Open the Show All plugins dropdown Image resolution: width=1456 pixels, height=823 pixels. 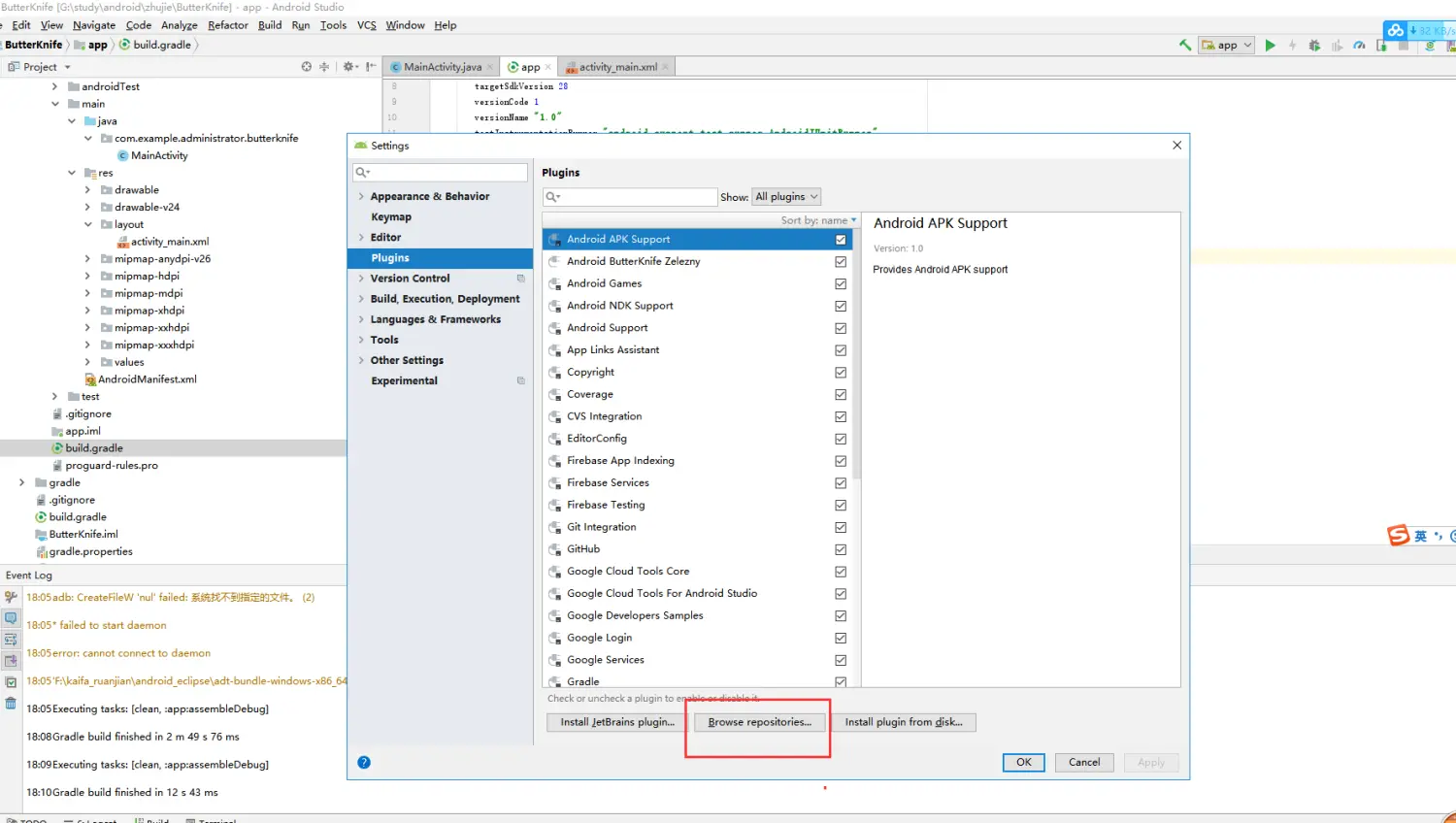[x=786, y=196]
